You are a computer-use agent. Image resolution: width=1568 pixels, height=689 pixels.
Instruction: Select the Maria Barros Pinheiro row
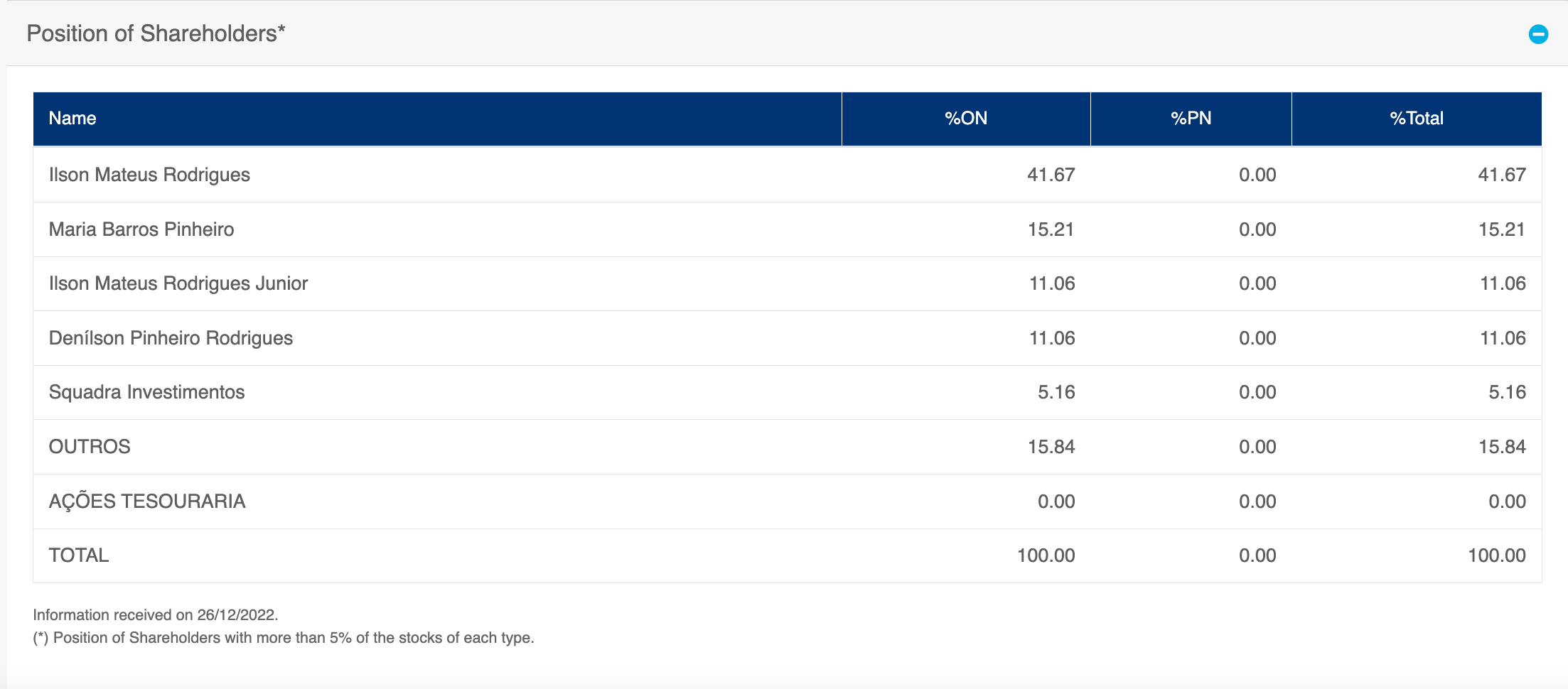(788, 229)
